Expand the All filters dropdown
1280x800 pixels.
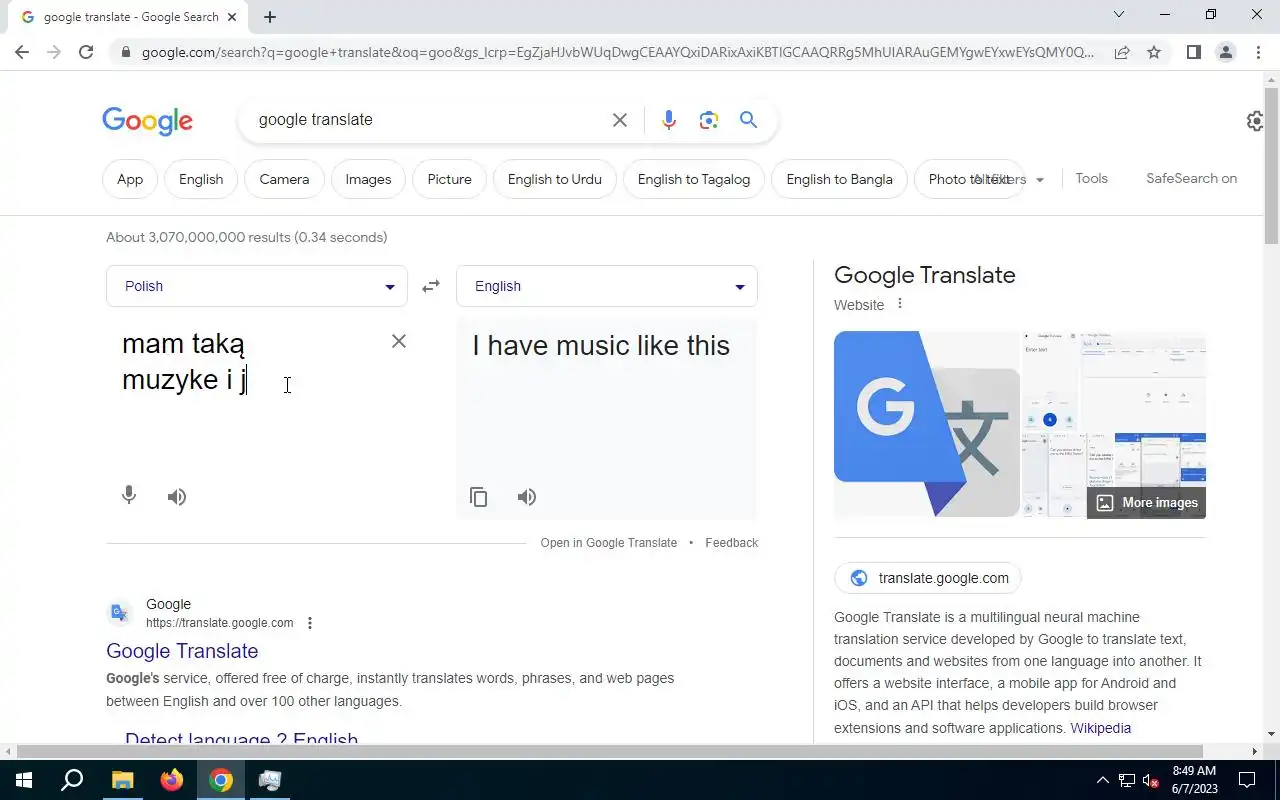[1010, 179]
